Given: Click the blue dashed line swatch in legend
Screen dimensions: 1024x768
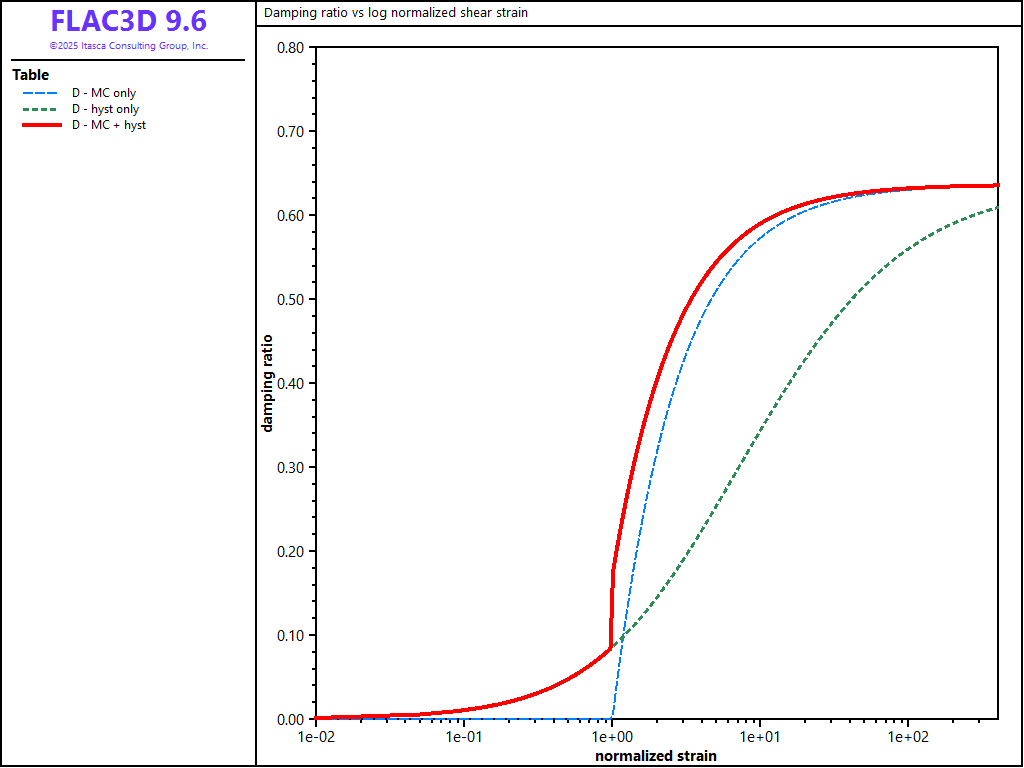Looking at the screenshot, I should point(42,93).
